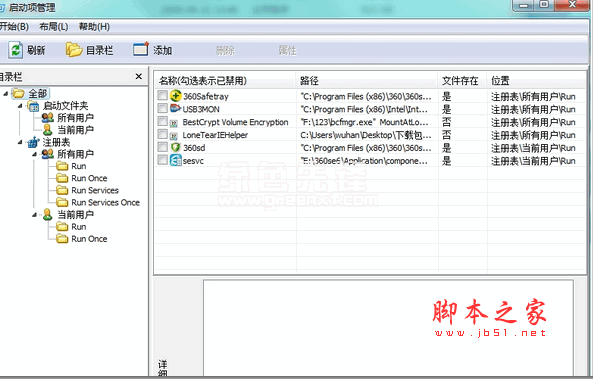Select the USB3MON entry name

pos(201,109)
